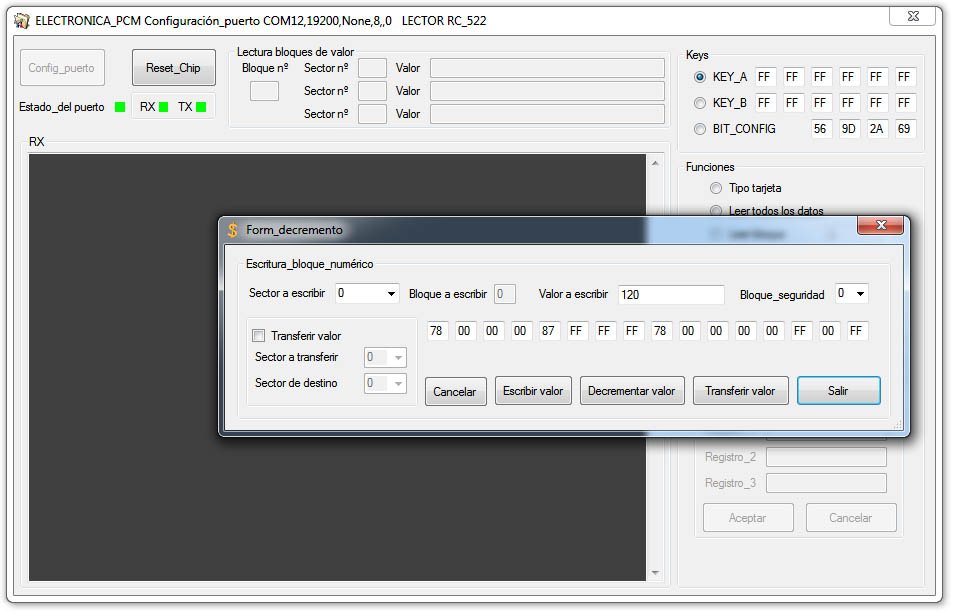Click the green TX status indicator
The width and height of the screenshot is (953, 611).
200,107
